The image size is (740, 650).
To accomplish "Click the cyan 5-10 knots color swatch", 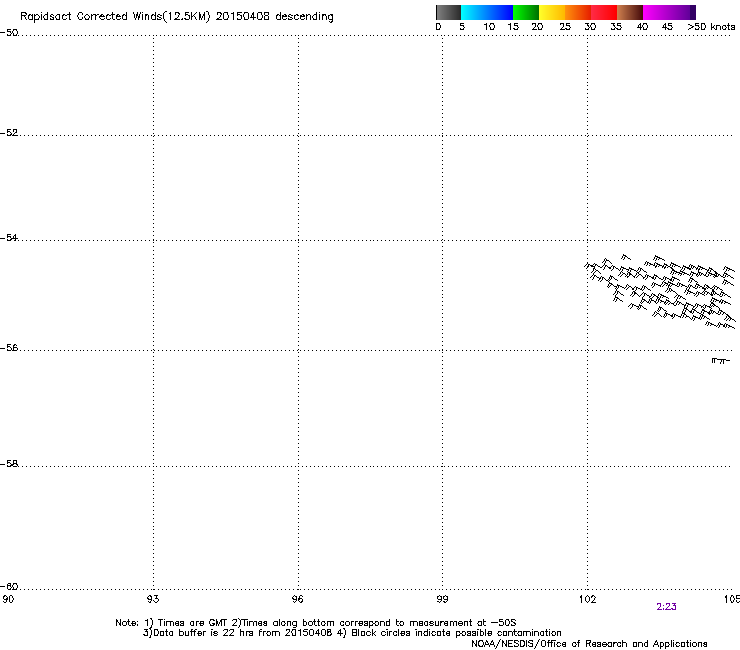I will click(x=474, y=12).
